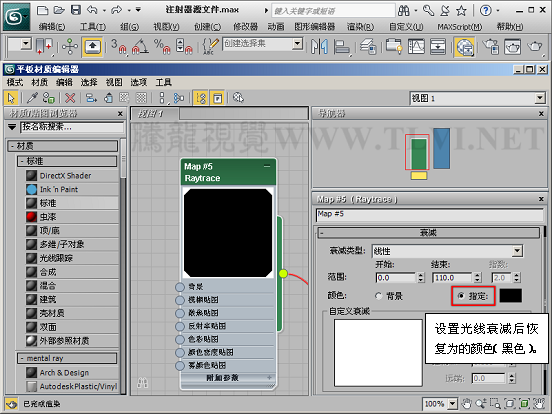Create a new file with New icon

[x=43, y=11]
